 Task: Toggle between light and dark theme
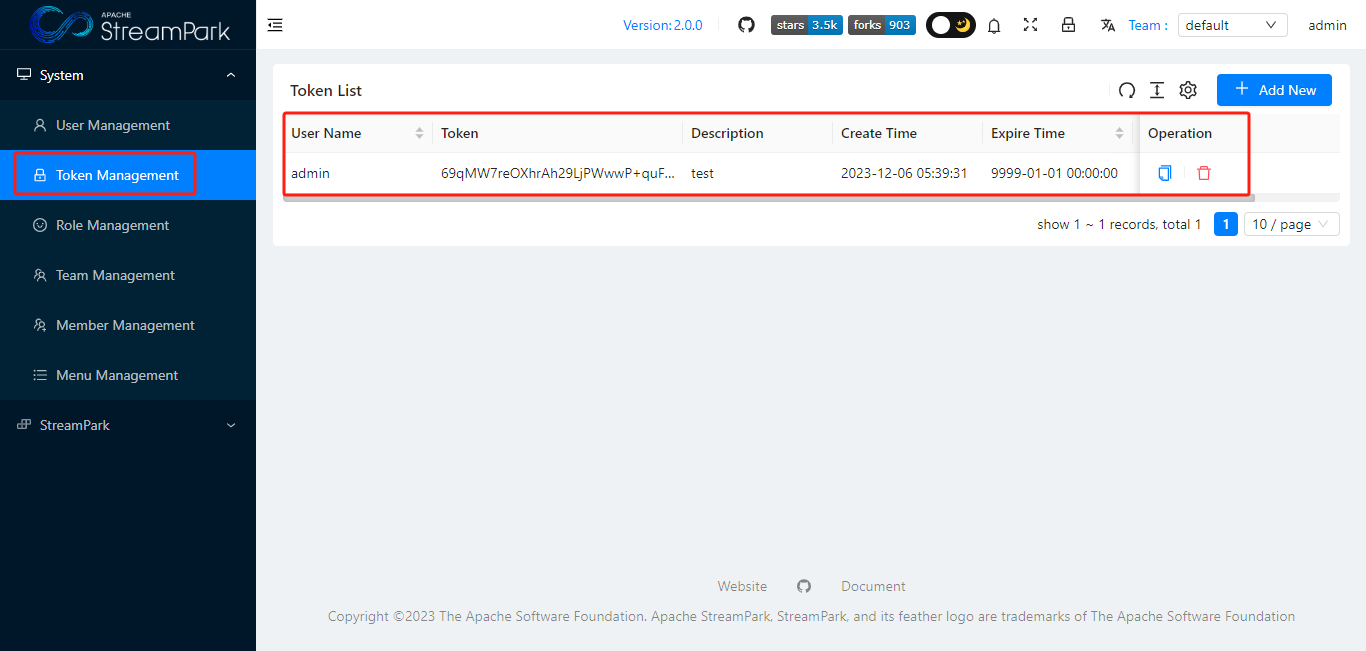tap(949, 24)
